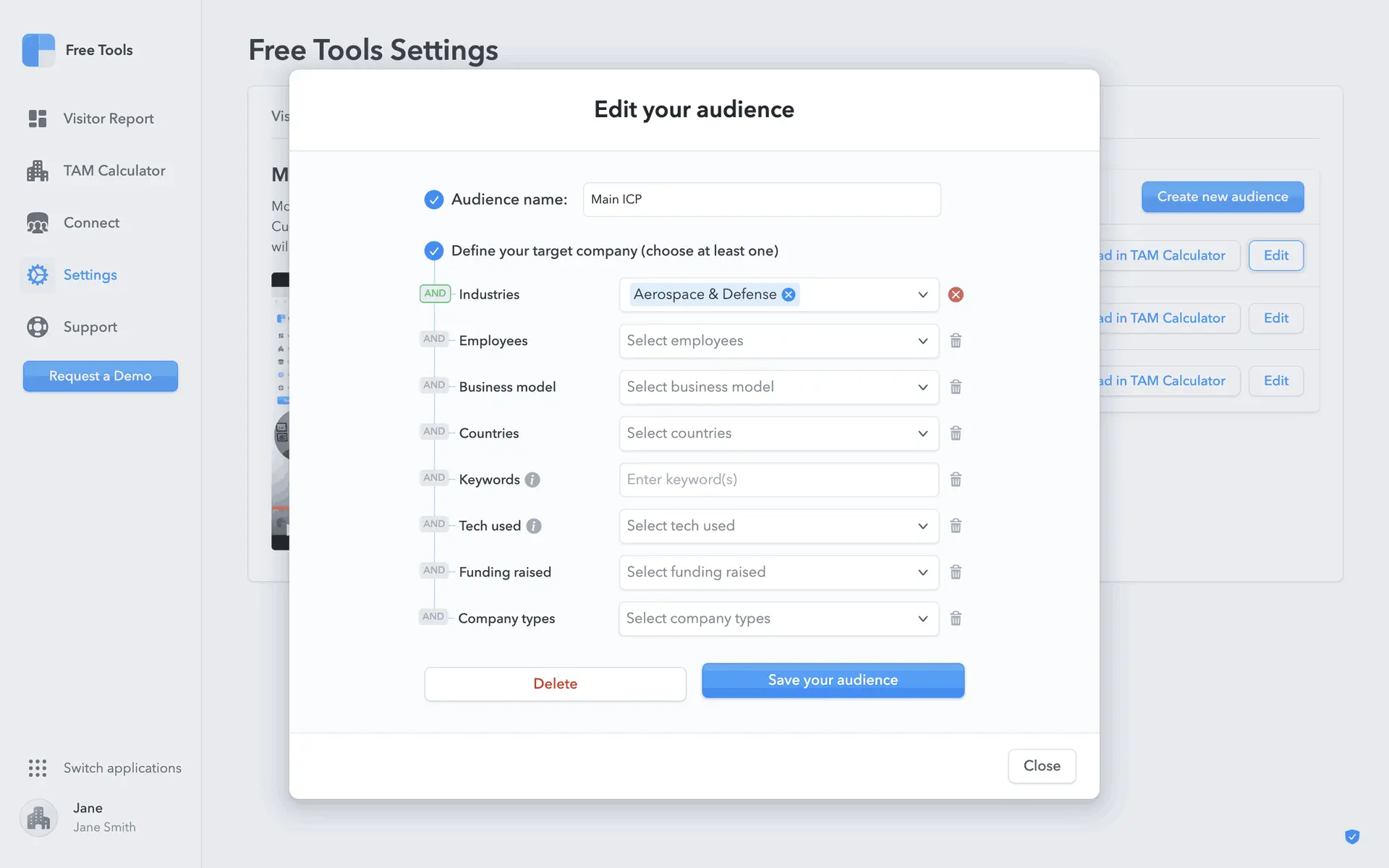Click the Audience name text field
The width and height of the screenshot is (1389, 868).
point(761,200)
